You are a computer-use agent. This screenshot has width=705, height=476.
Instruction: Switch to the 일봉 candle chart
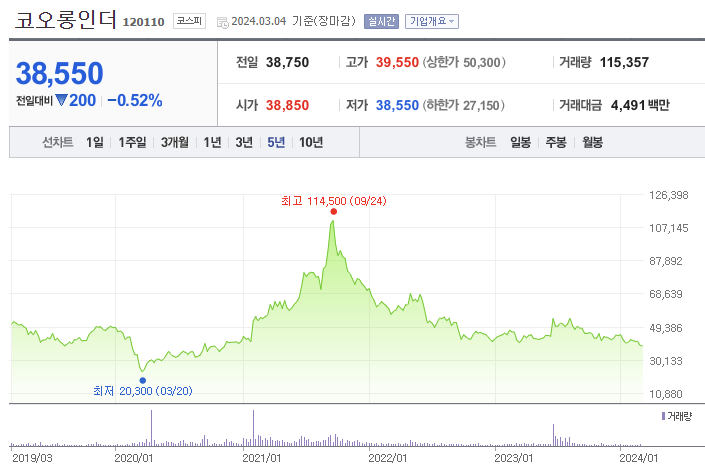(520, 142)
